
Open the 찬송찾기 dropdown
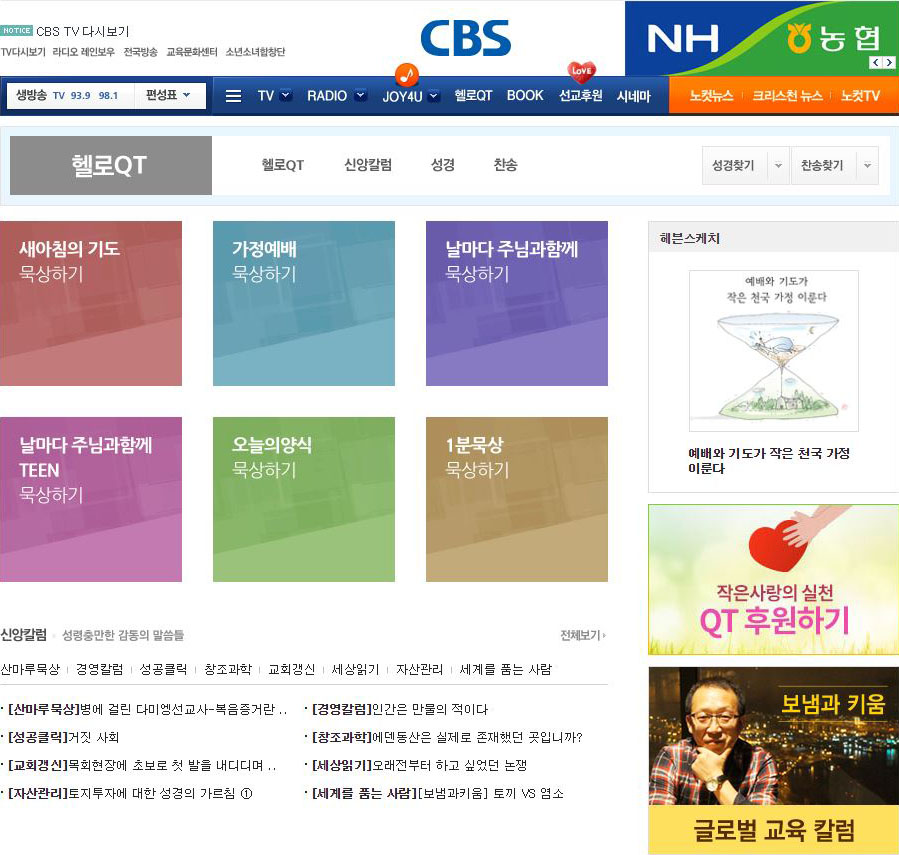point(867,165)
